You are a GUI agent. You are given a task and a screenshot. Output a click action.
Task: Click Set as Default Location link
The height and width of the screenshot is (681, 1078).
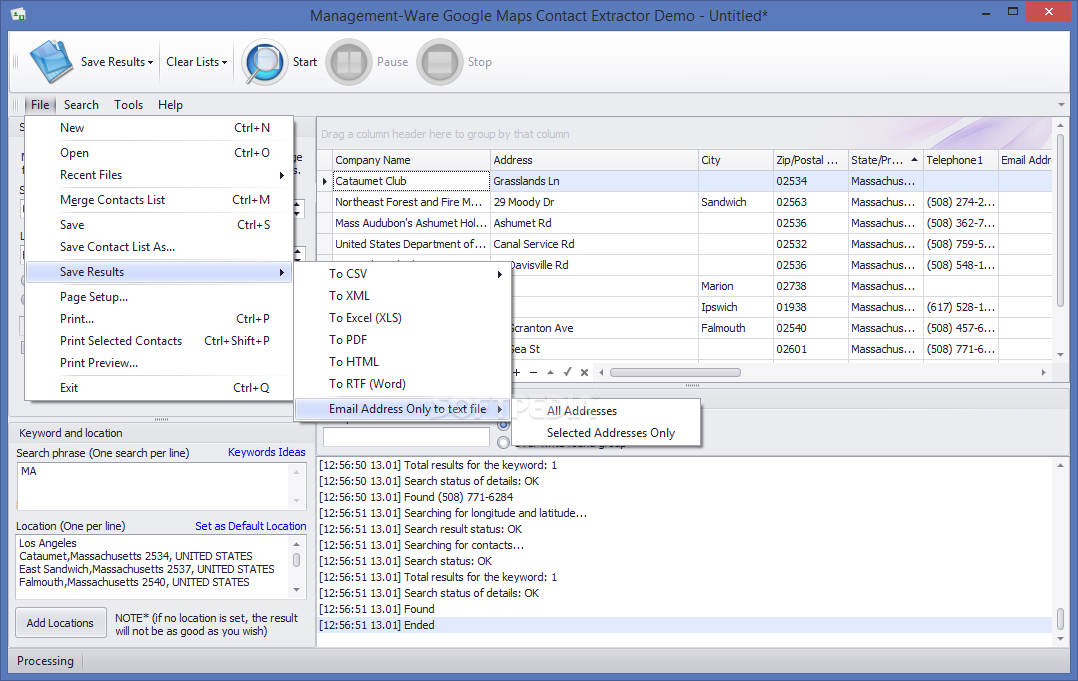click(251, 526)
